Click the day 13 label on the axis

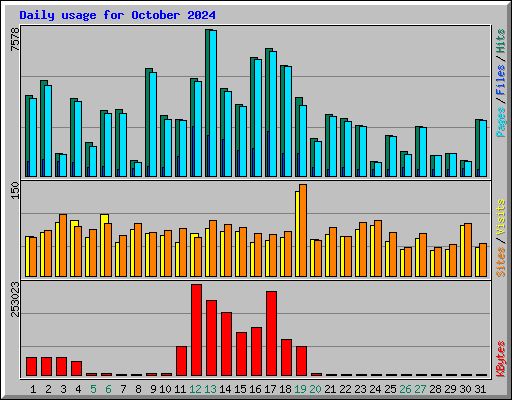pyautogui.click(x=211, y=389)
